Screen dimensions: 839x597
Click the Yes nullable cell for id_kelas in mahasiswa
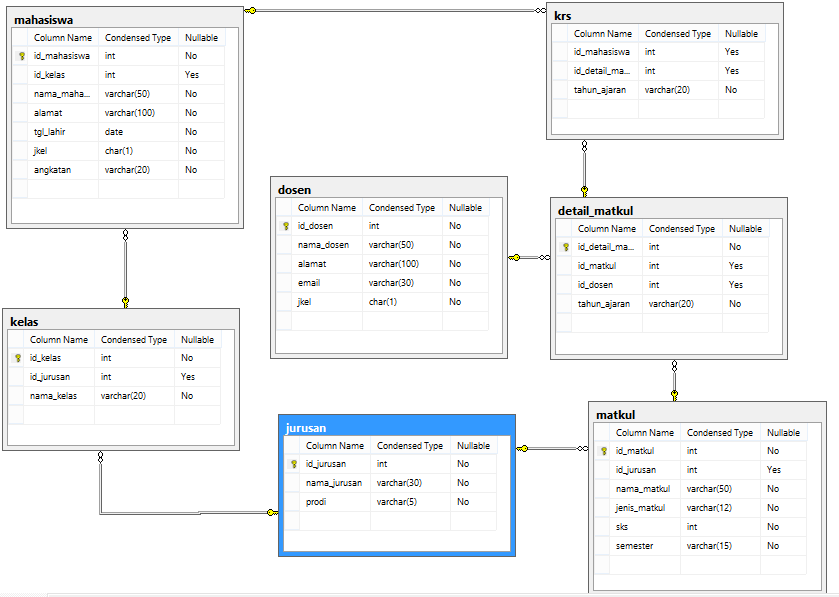pyautogui.click(x=201, y=75)
